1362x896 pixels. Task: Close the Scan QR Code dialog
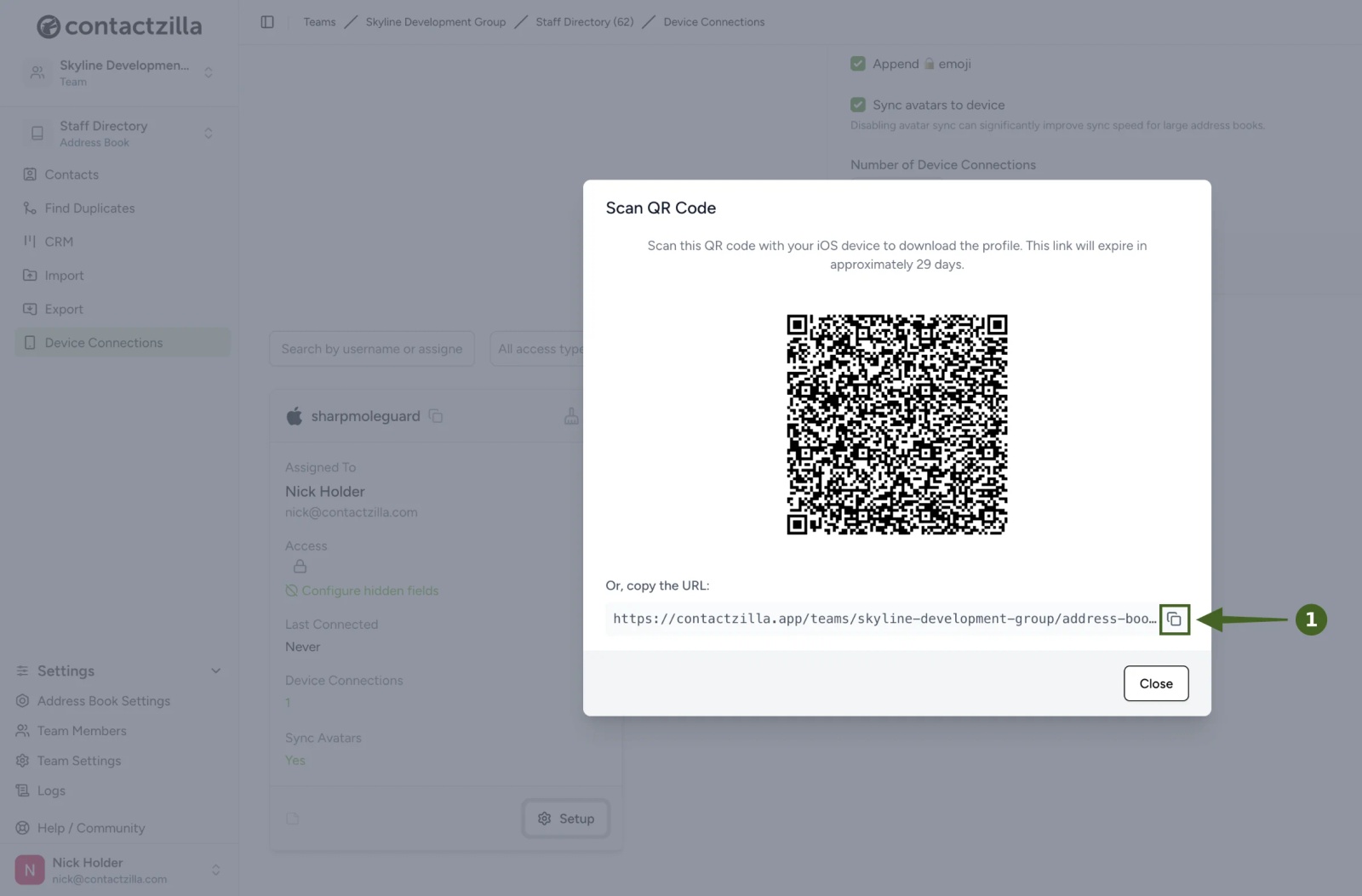pos(1156,683)
